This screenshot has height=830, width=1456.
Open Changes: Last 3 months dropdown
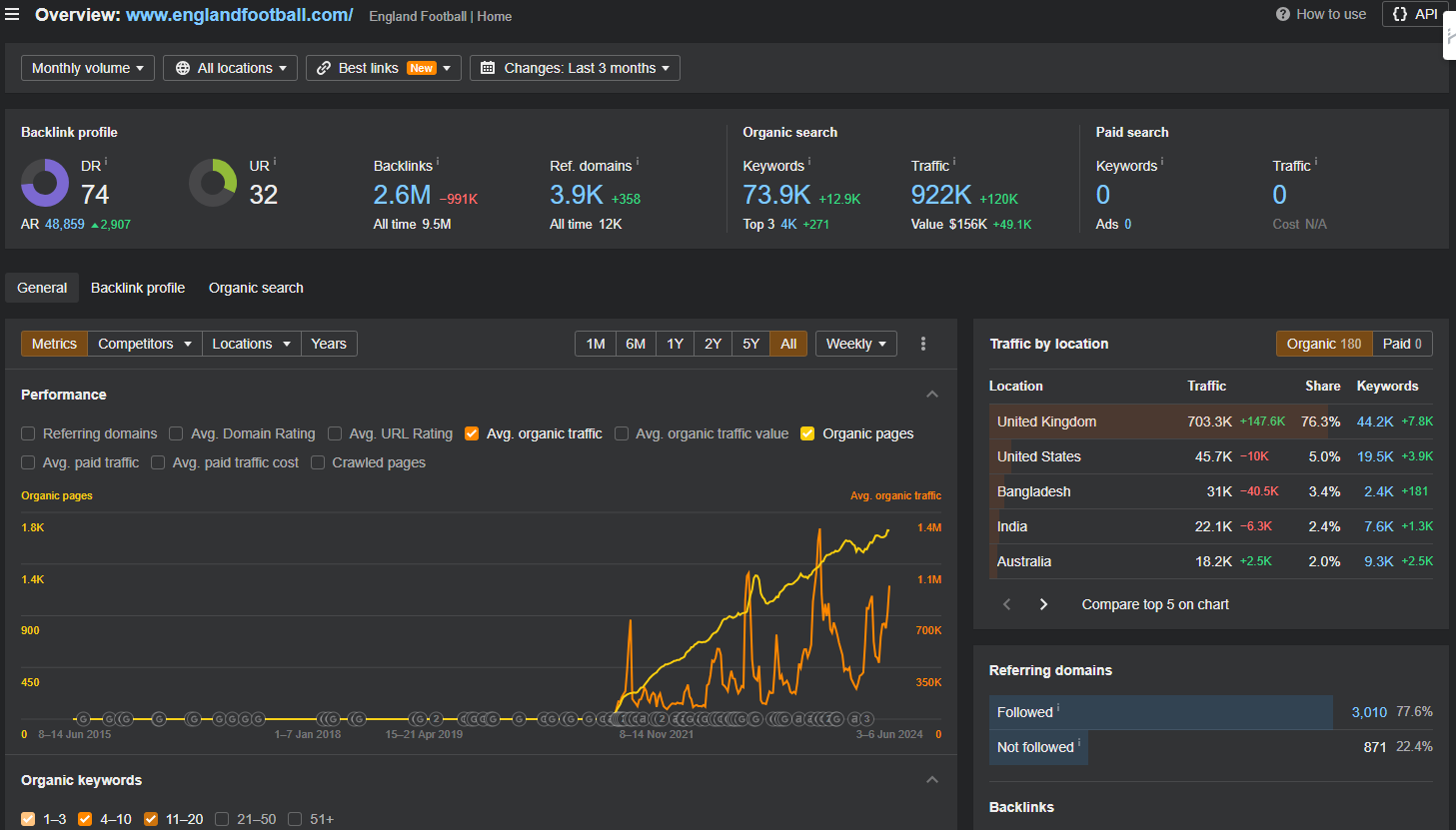[x=575, y=68]
